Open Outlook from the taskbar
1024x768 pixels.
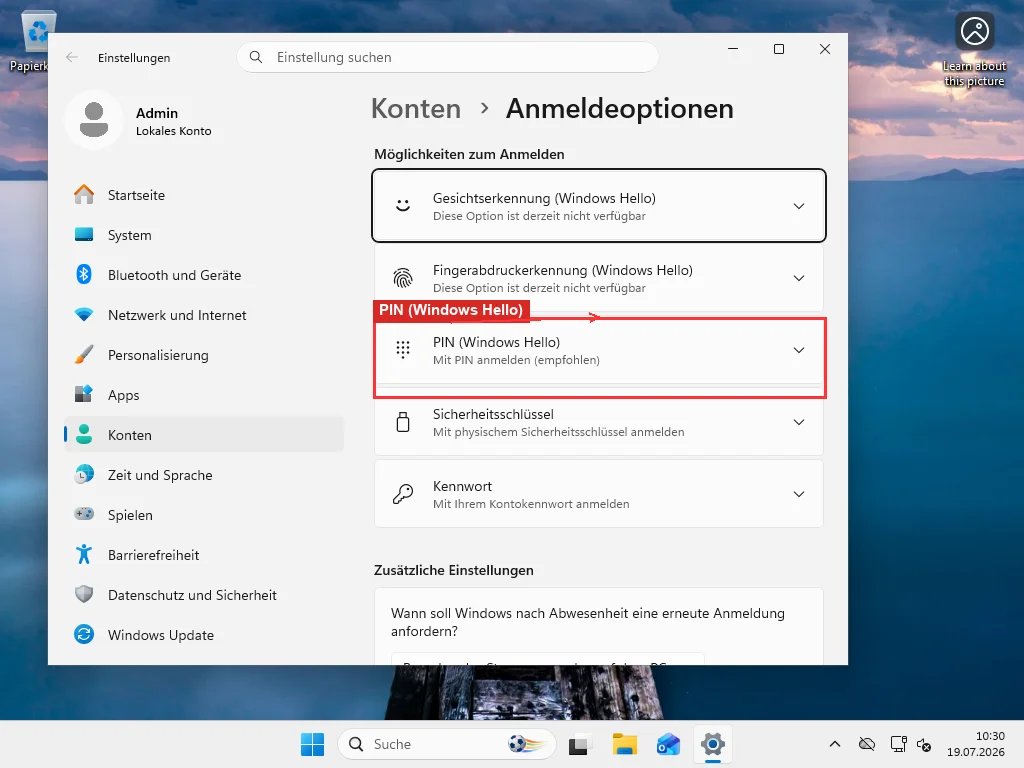(669, 744)
